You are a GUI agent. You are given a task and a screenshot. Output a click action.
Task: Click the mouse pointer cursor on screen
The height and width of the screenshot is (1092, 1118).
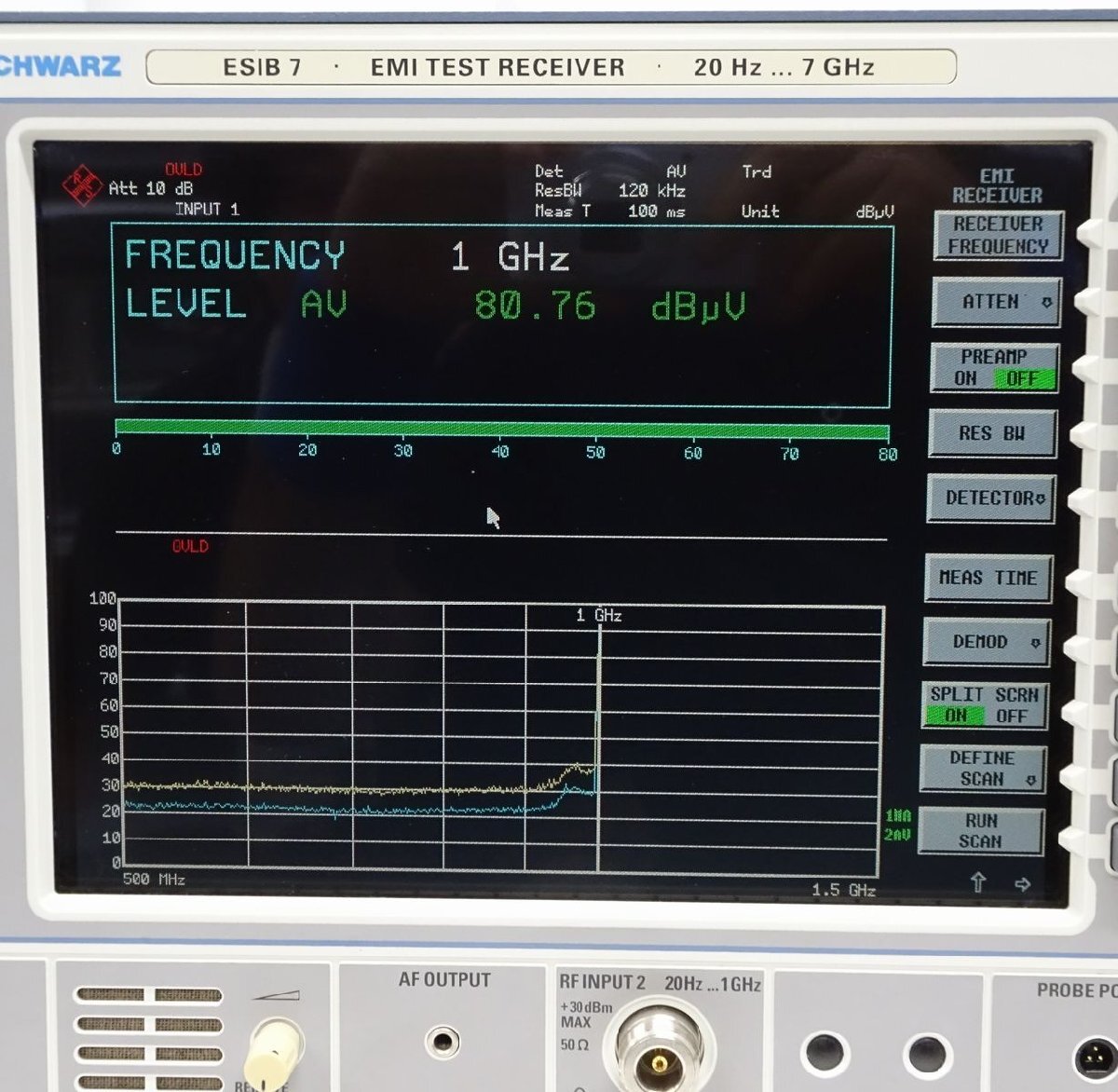pyautogui.click(x=493, y=518)
